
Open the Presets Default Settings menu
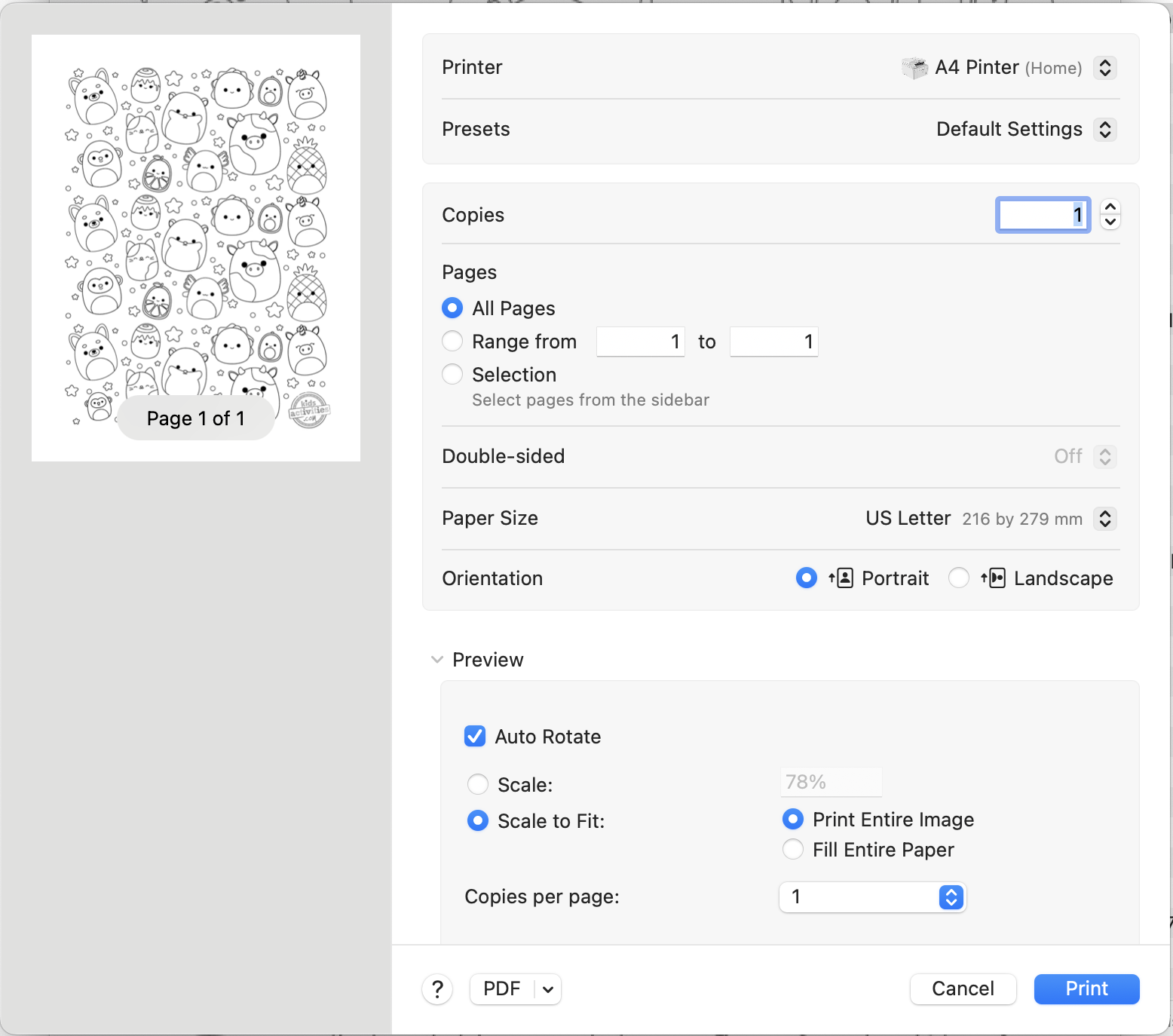pyautogui.click(x=1105, y=130)
